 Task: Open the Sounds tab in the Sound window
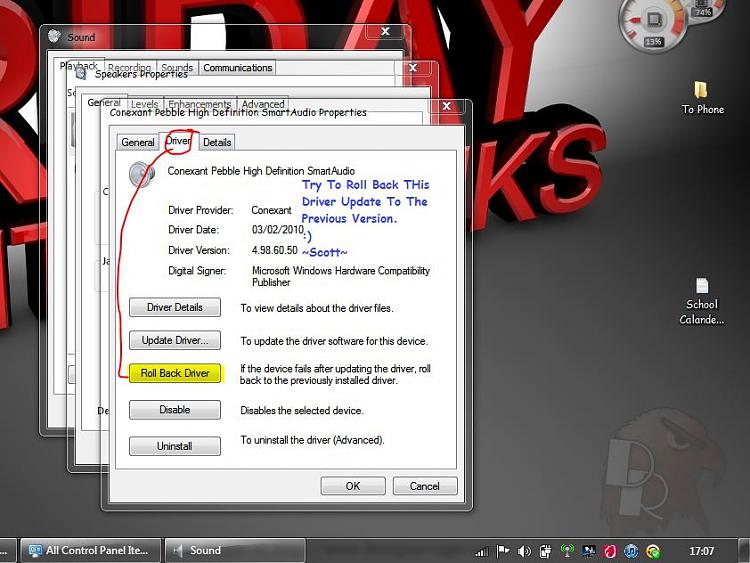click(177, 67)
